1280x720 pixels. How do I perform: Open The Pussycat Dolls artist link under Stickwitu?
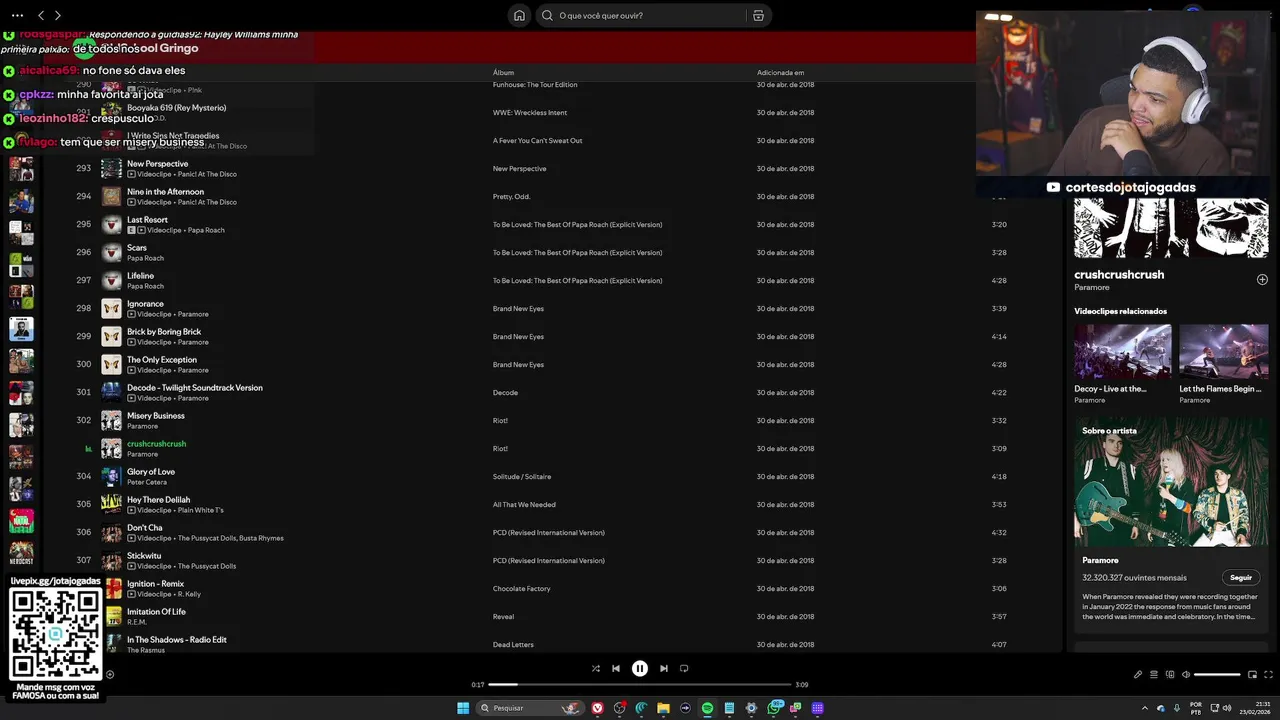(207, 566)
